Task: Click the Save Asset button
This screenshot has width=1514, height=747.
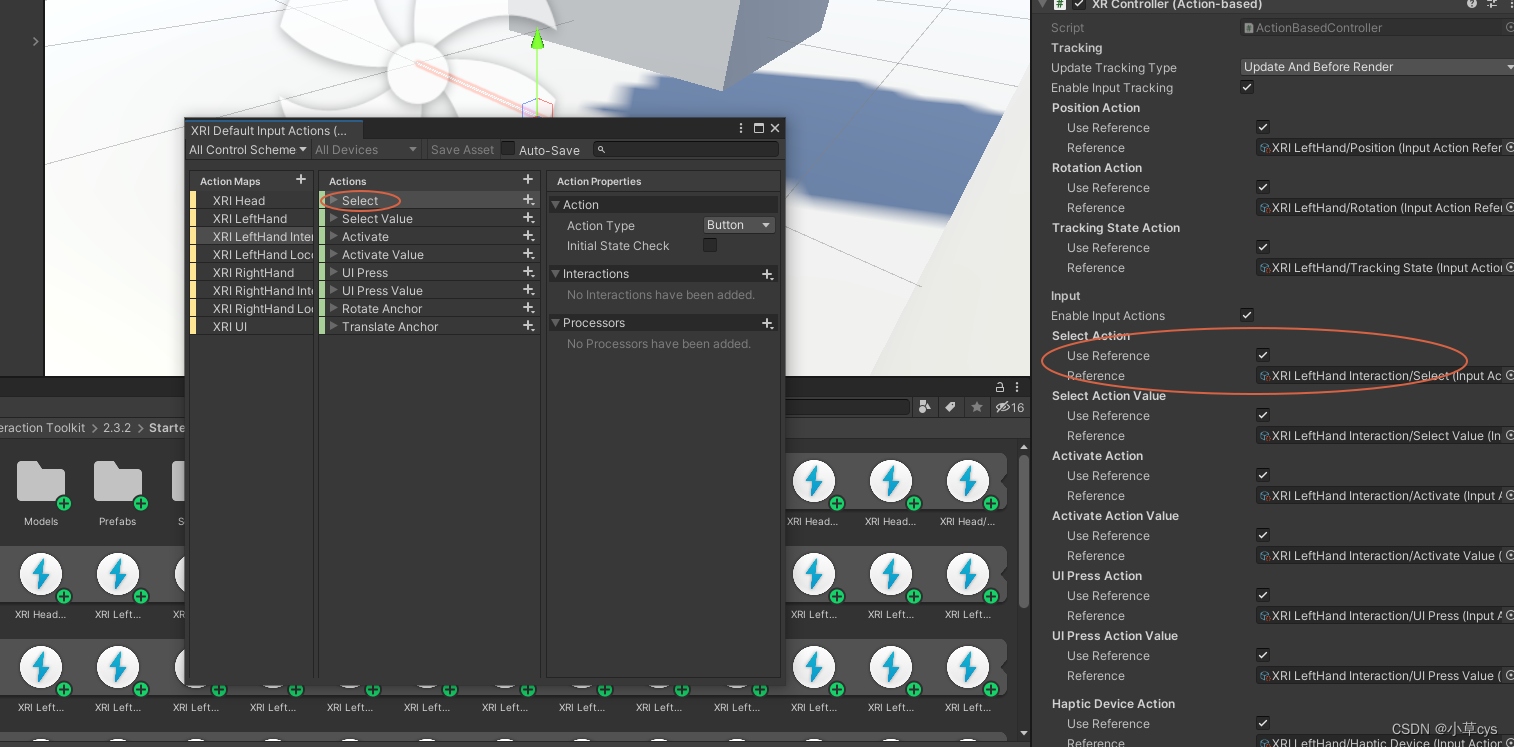Action: click(x=462, y=150)
